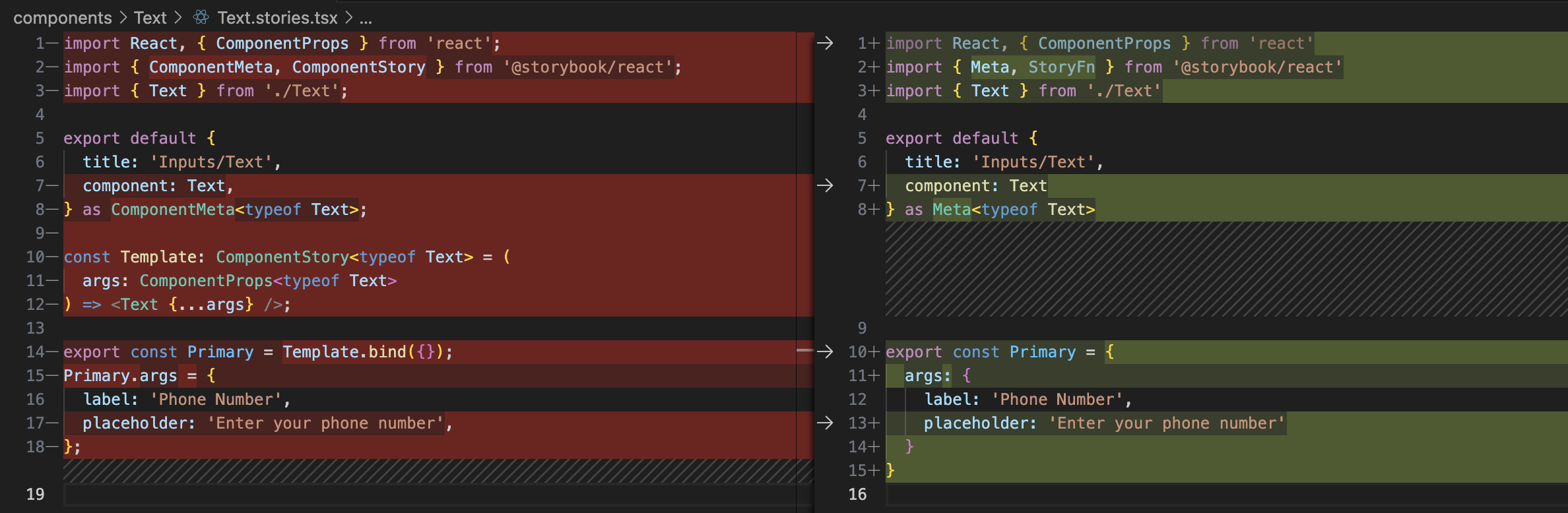The height and width of the screenshot is (513, 1568).
Task: Click 'export default {' in left pane
Action: [139, 138]
